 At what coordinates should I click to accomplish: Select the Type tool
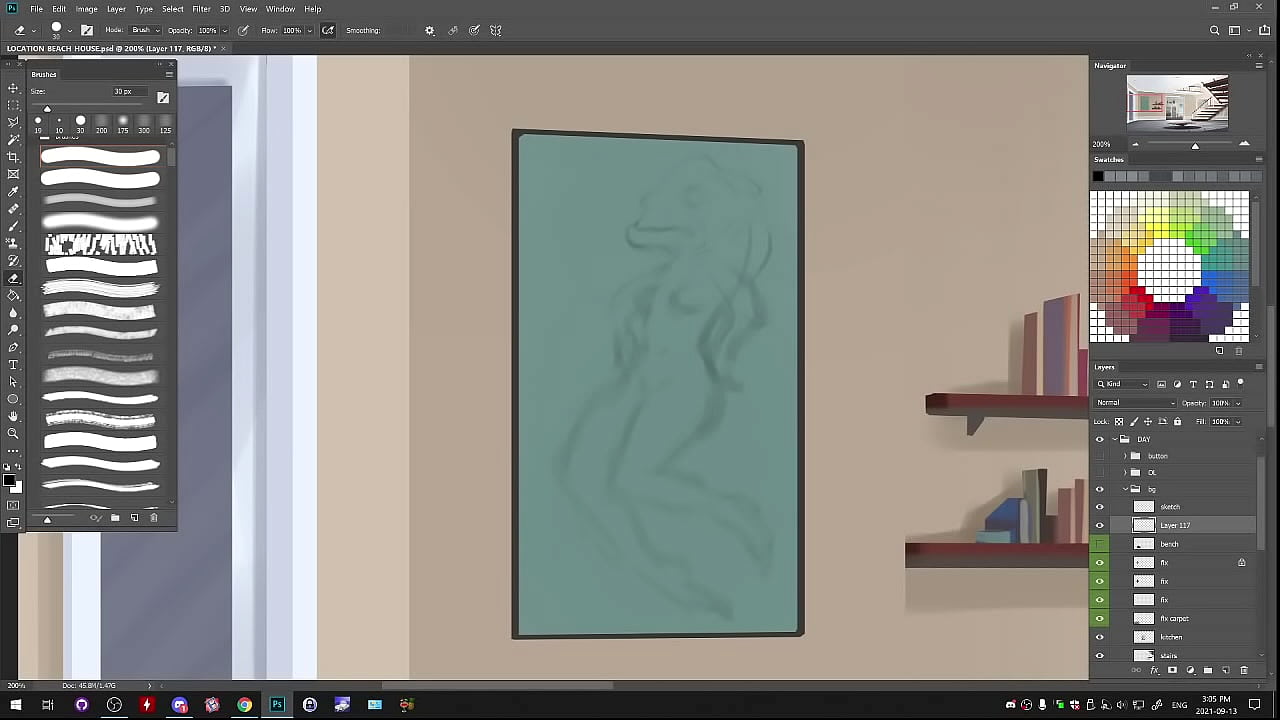pos(13,364)
